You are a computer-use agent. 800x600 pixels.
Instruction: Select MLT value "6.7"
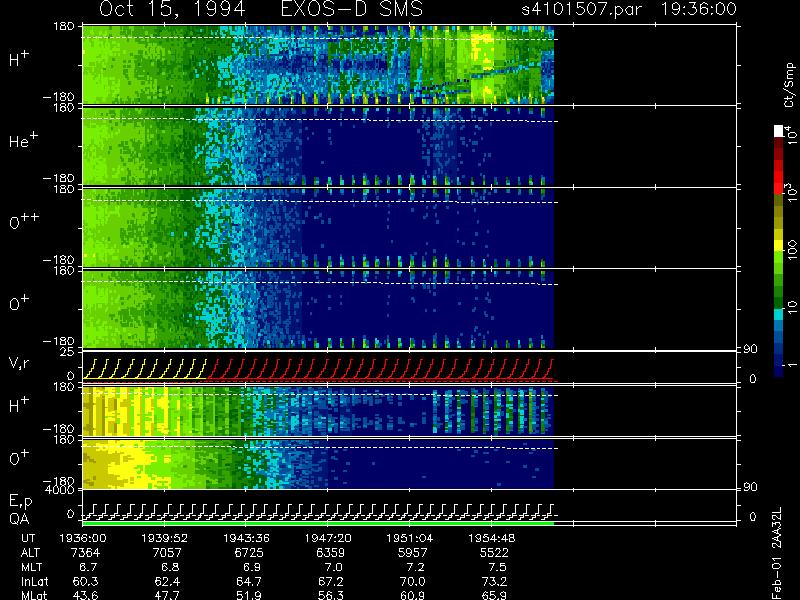[89, 567]
